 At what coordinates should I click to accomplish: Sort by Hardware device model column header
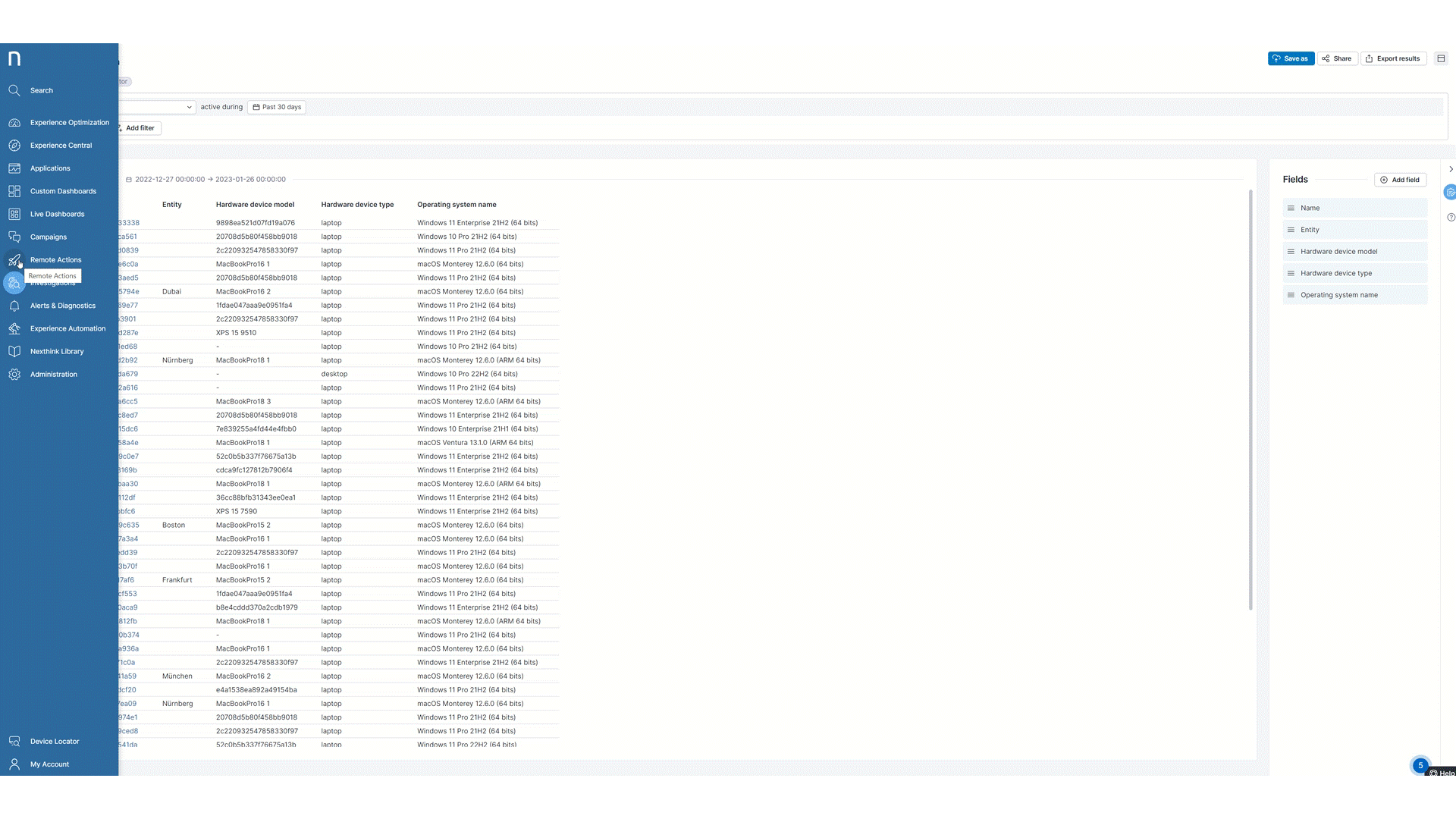point(255,205)
